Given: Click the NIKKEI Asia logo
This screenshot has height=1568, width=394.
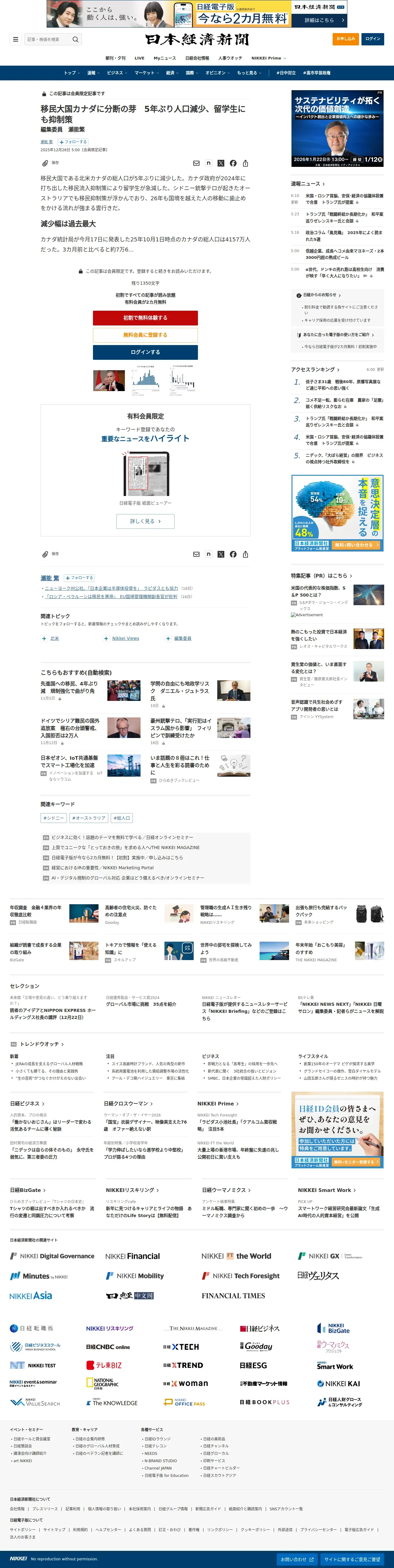Looking at the screenshot, I should (31, 1296).
